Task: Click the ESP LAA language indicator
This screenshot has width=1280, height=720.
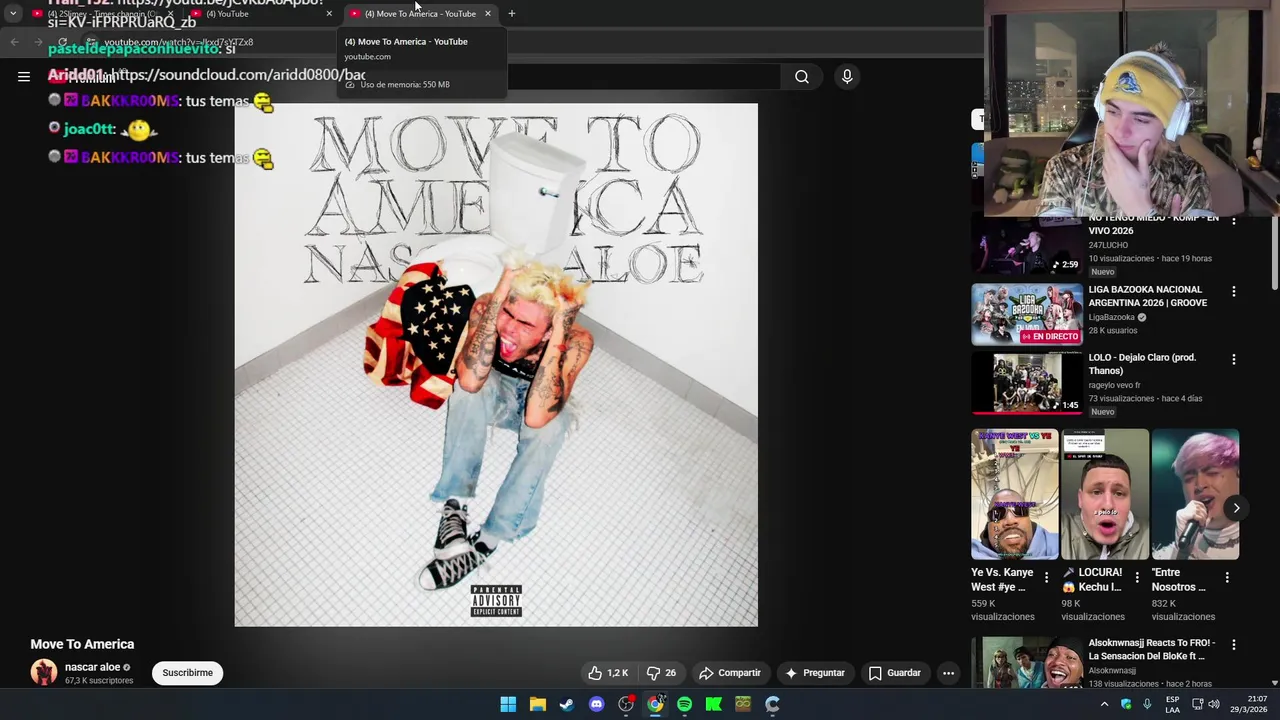Action: [1172, 704]
